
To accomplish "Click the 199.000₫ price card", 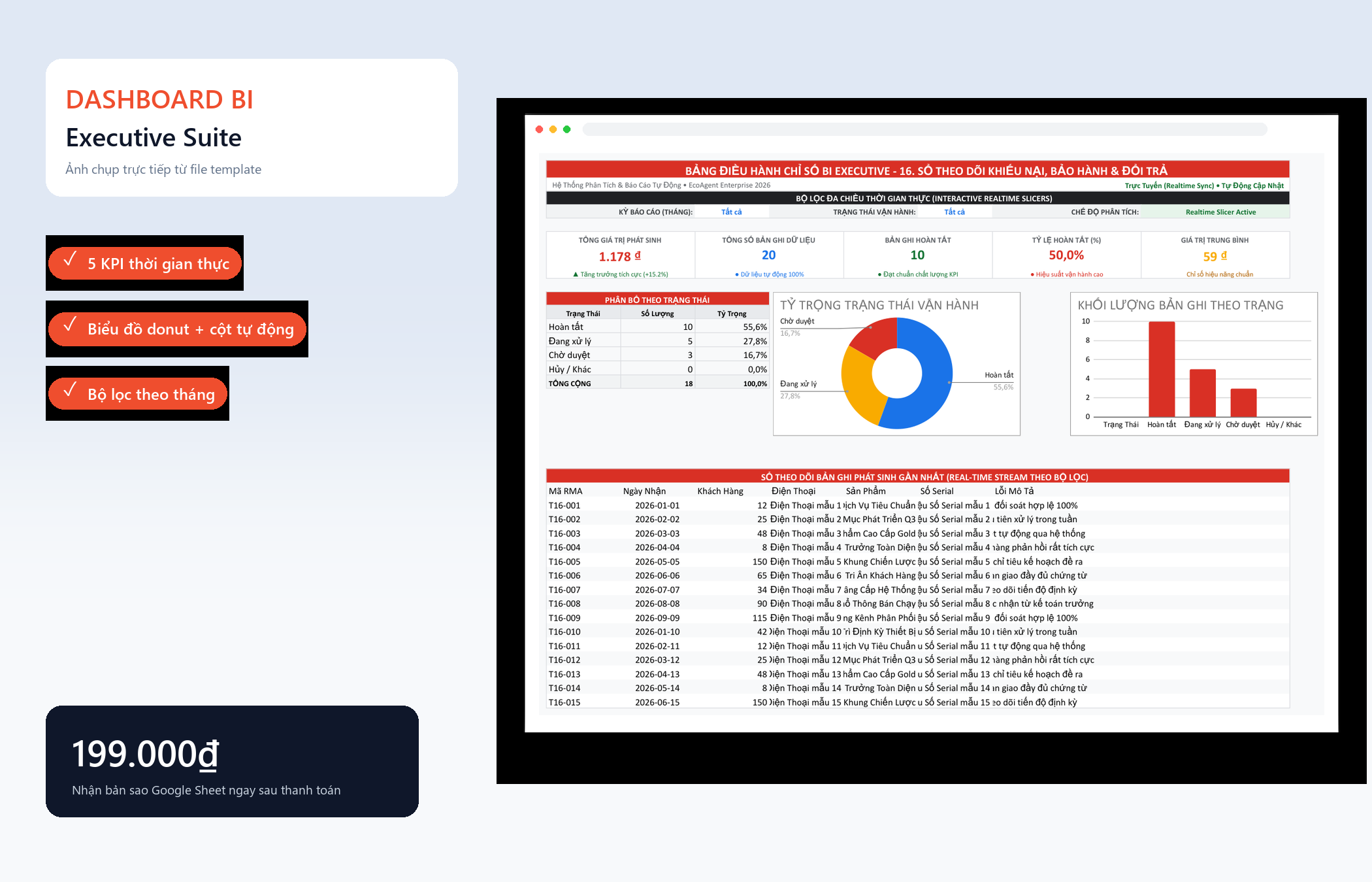I will point(232,761).
